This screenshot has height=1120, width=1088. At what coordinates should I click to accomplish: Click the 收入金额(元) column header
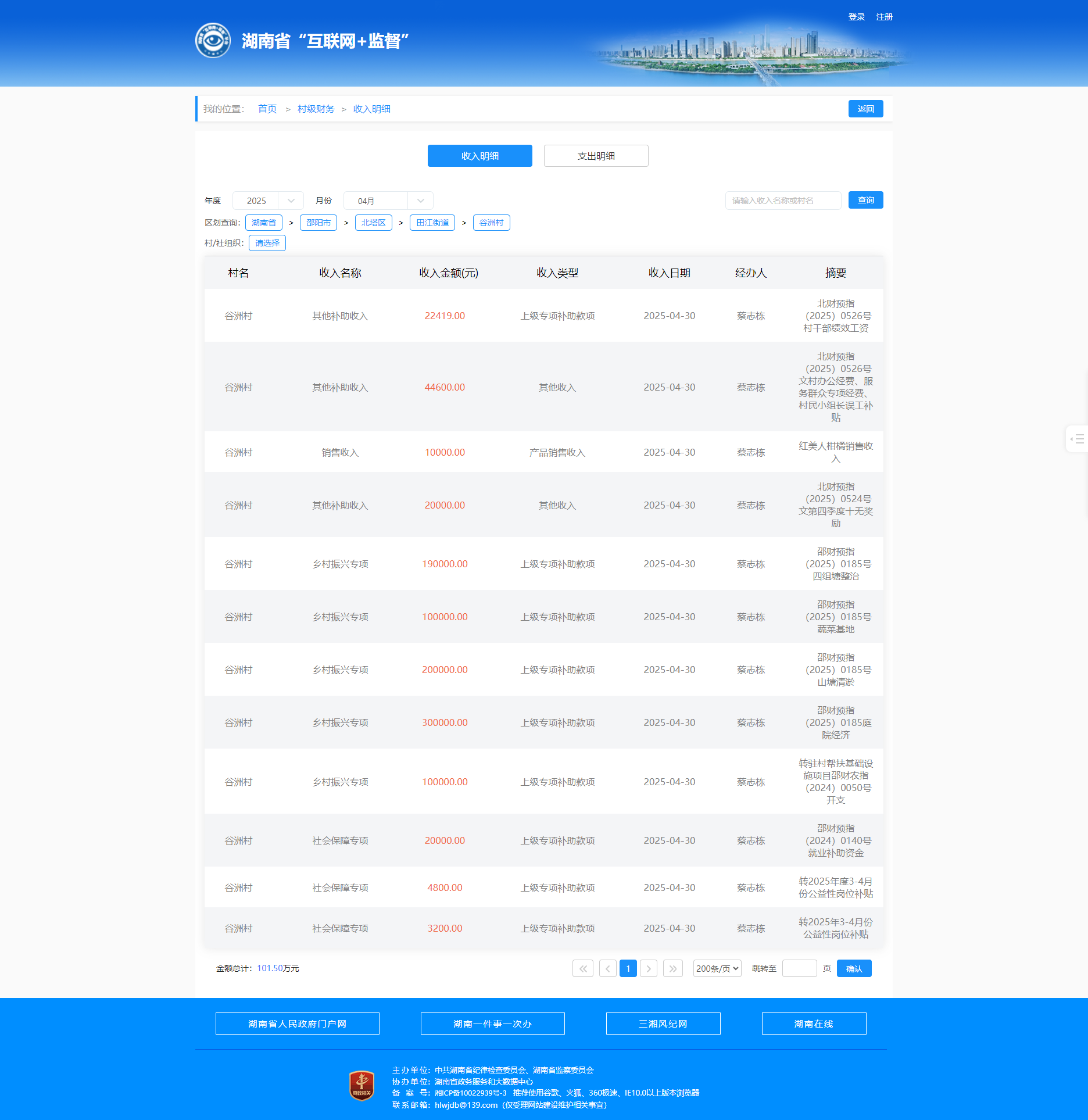(449, 273)
